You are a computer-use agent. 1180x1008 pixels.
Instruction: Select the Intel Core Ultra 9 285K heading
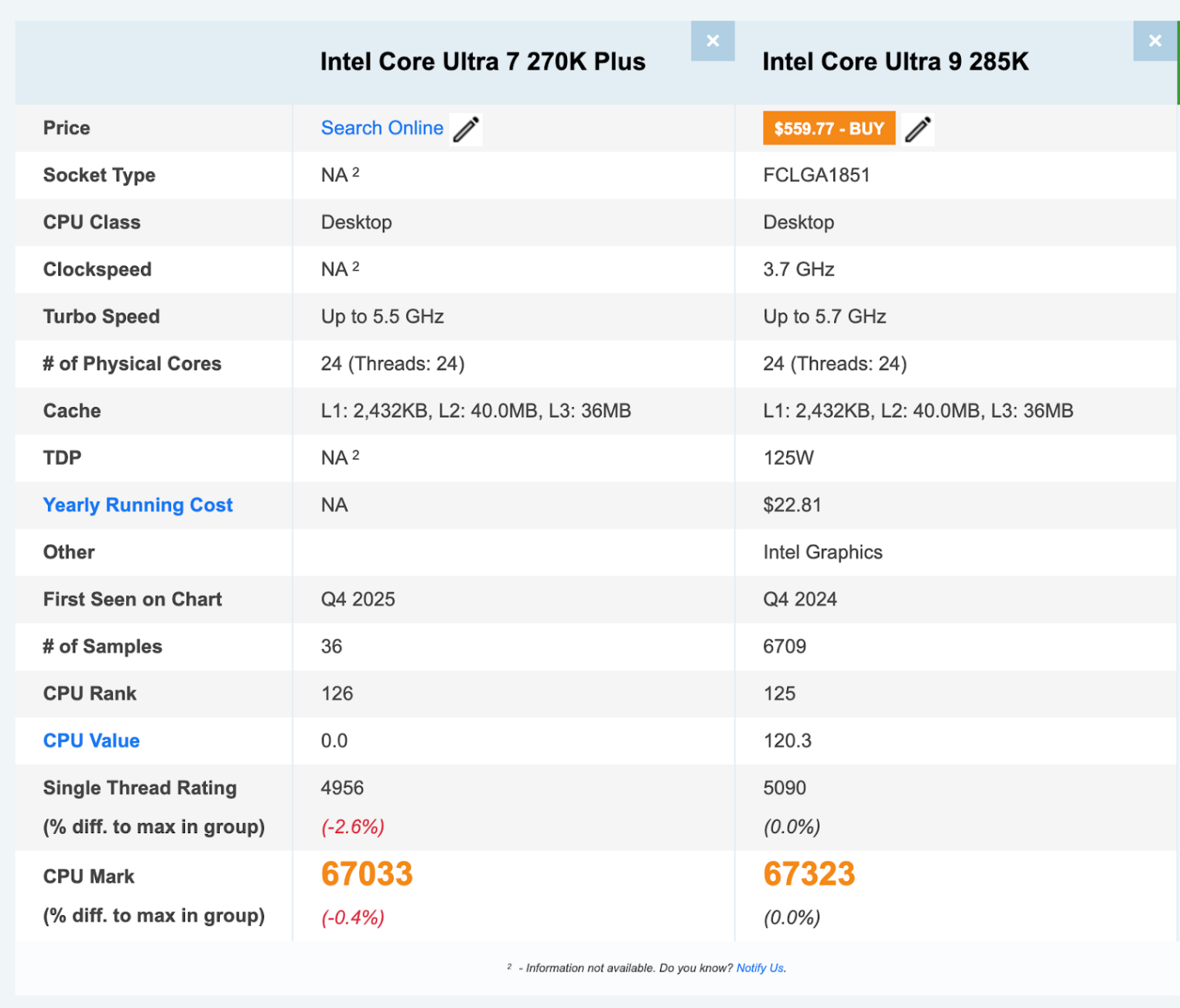click(x=895, y=61)
